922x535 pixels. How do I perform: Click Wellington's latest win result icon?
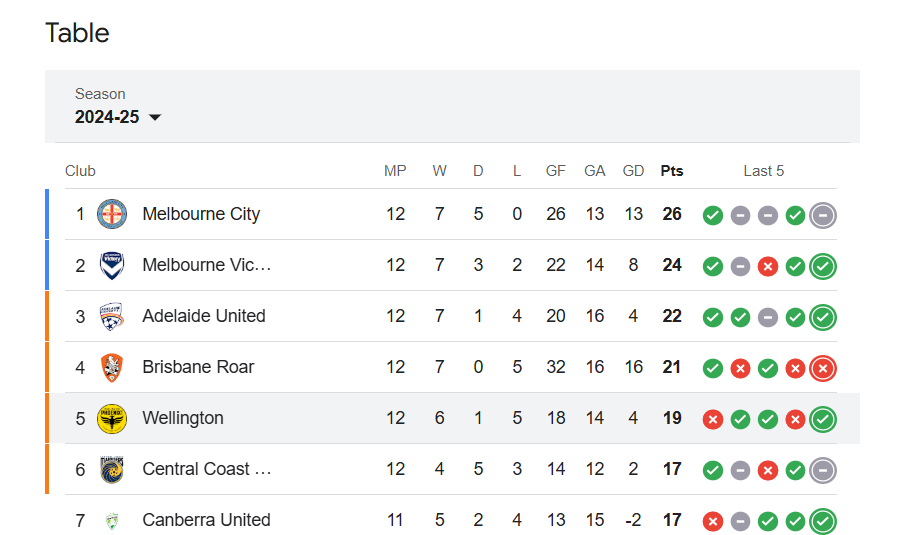(x=823, y=419)
